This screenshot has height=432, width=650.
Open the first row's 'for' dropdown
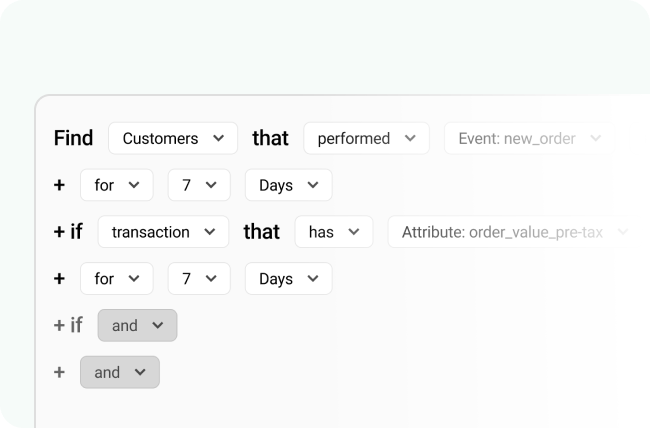click(116, 185)
